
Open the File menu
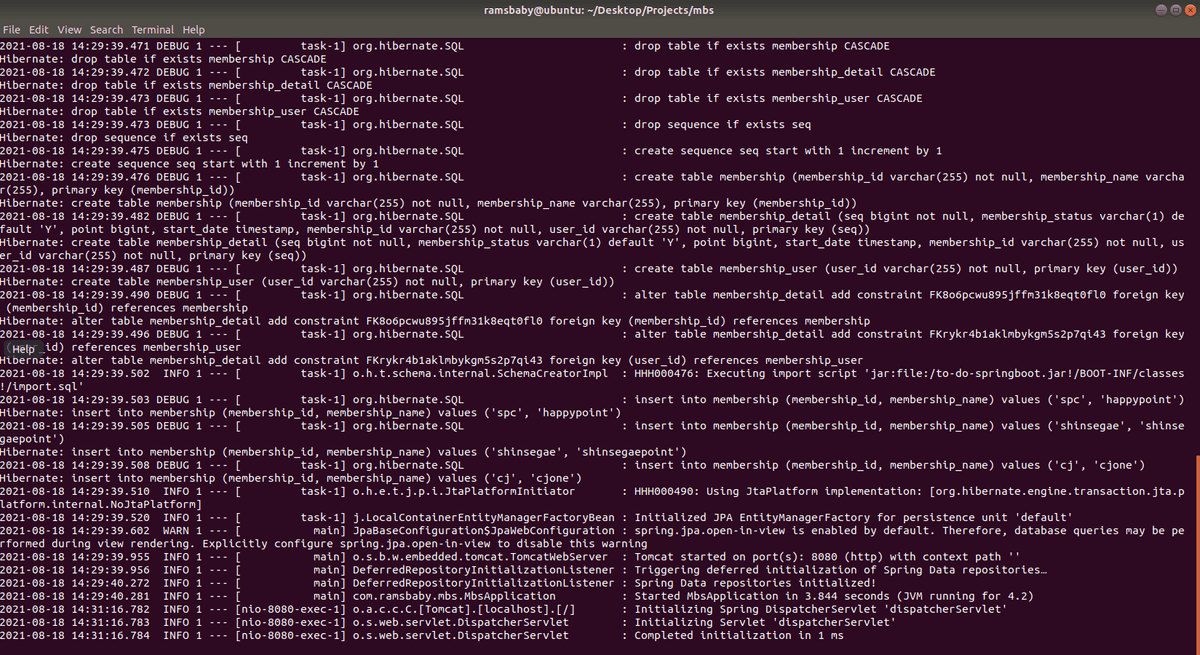pos(12,29)
